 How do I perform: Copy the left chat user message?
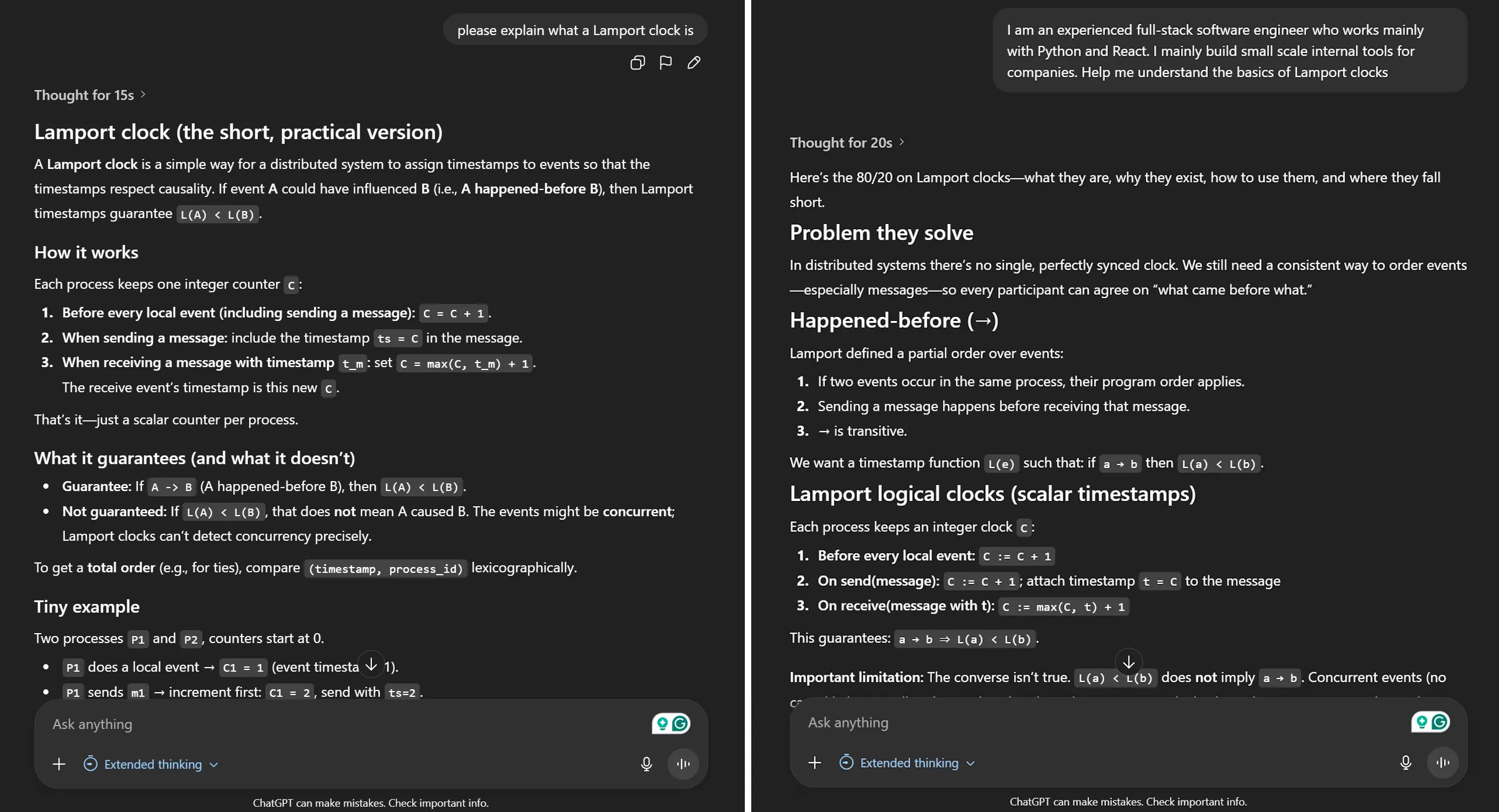pyautogui.click(x=637, y=63)
